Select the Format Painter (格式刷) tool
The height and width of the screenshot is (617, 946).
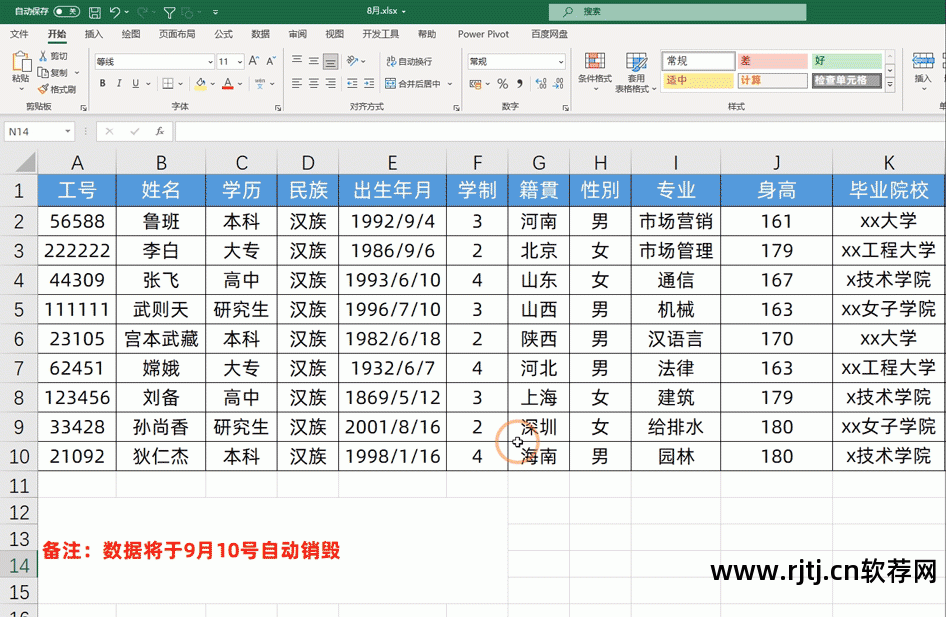click(x=43, y=88)
